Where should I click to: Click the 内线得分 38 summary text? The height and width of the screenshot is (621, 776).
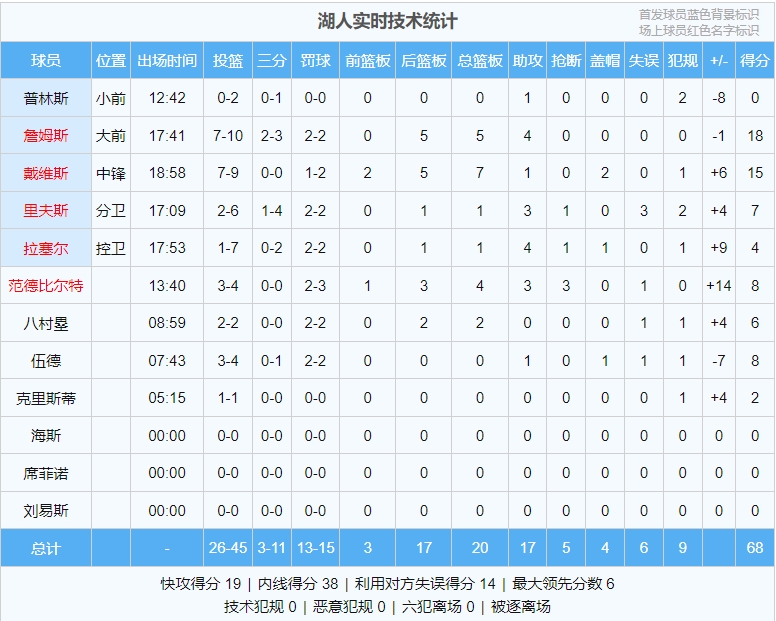(x=298, y=584)
